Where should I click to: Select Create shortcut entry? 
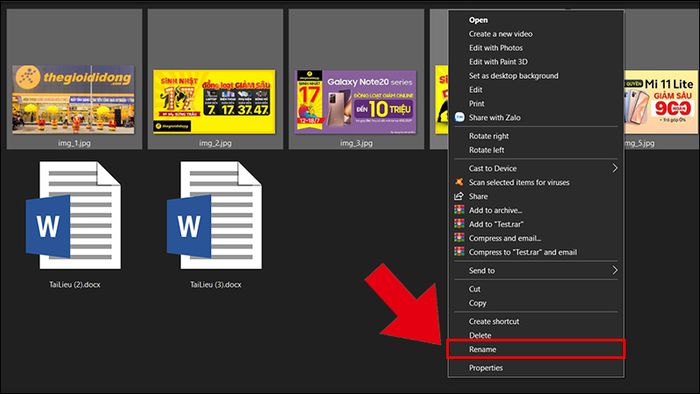[x=536, y=321]
